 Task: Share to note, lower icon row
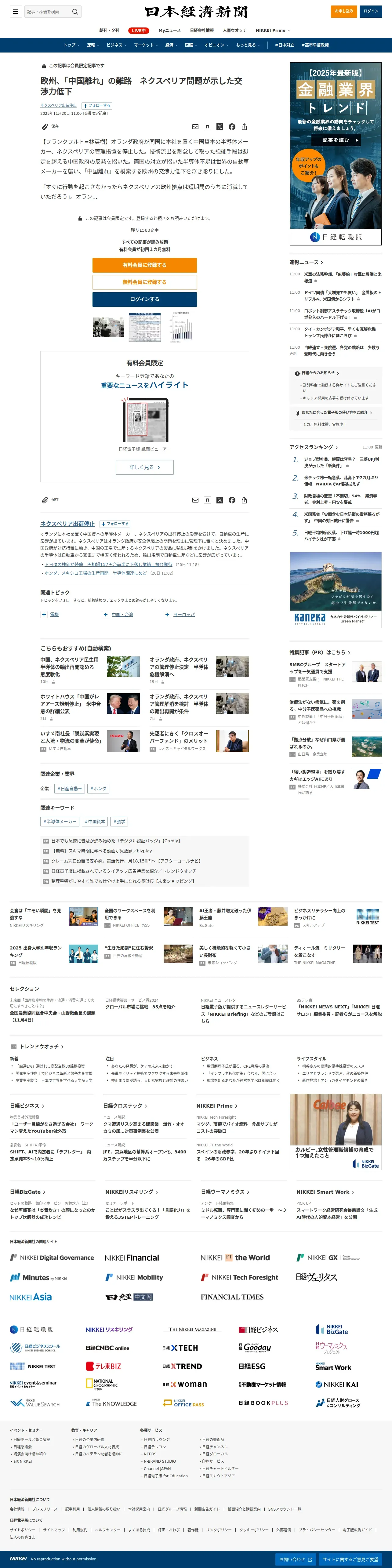pos(208,500)
